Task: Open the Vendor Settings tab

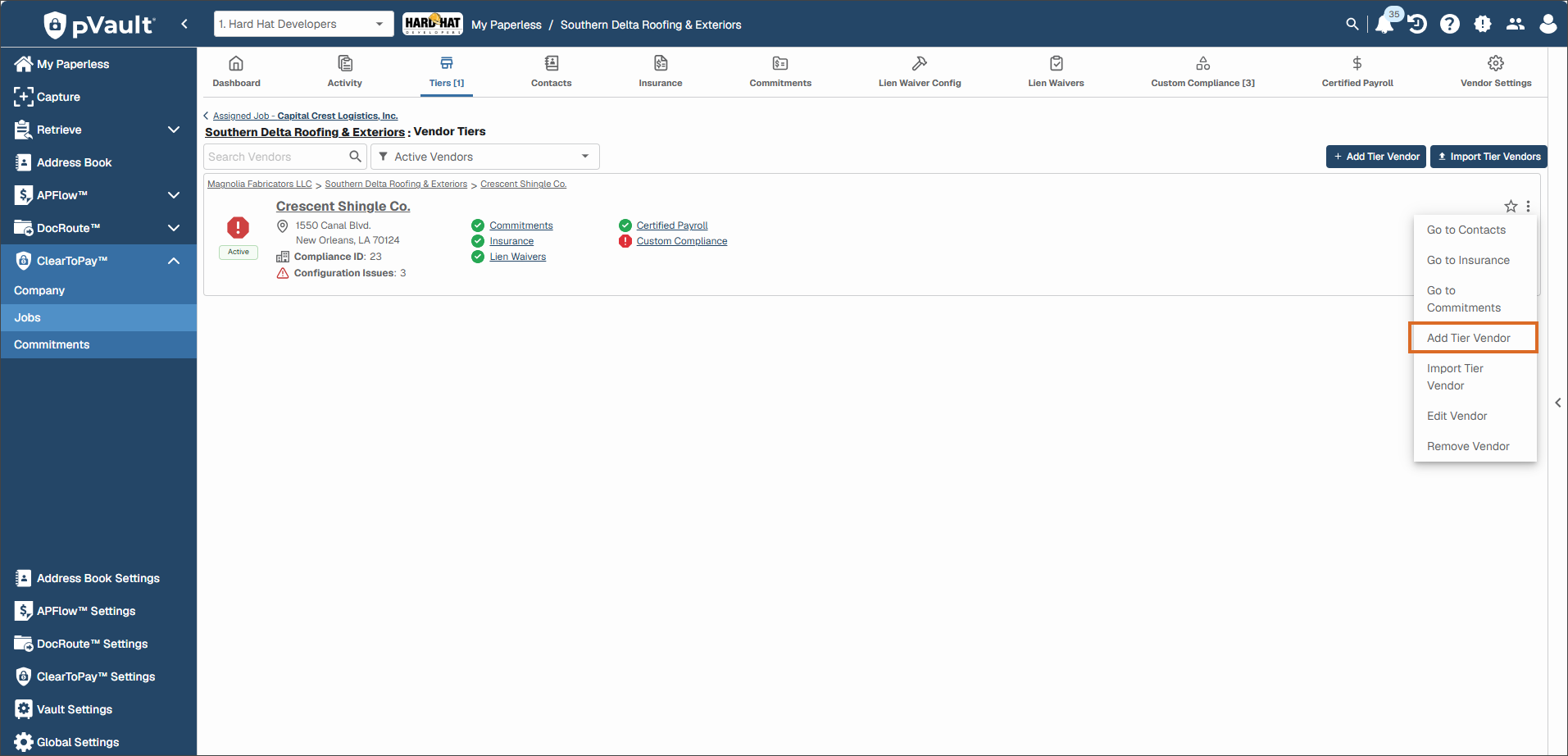Action: point(1496,71)
